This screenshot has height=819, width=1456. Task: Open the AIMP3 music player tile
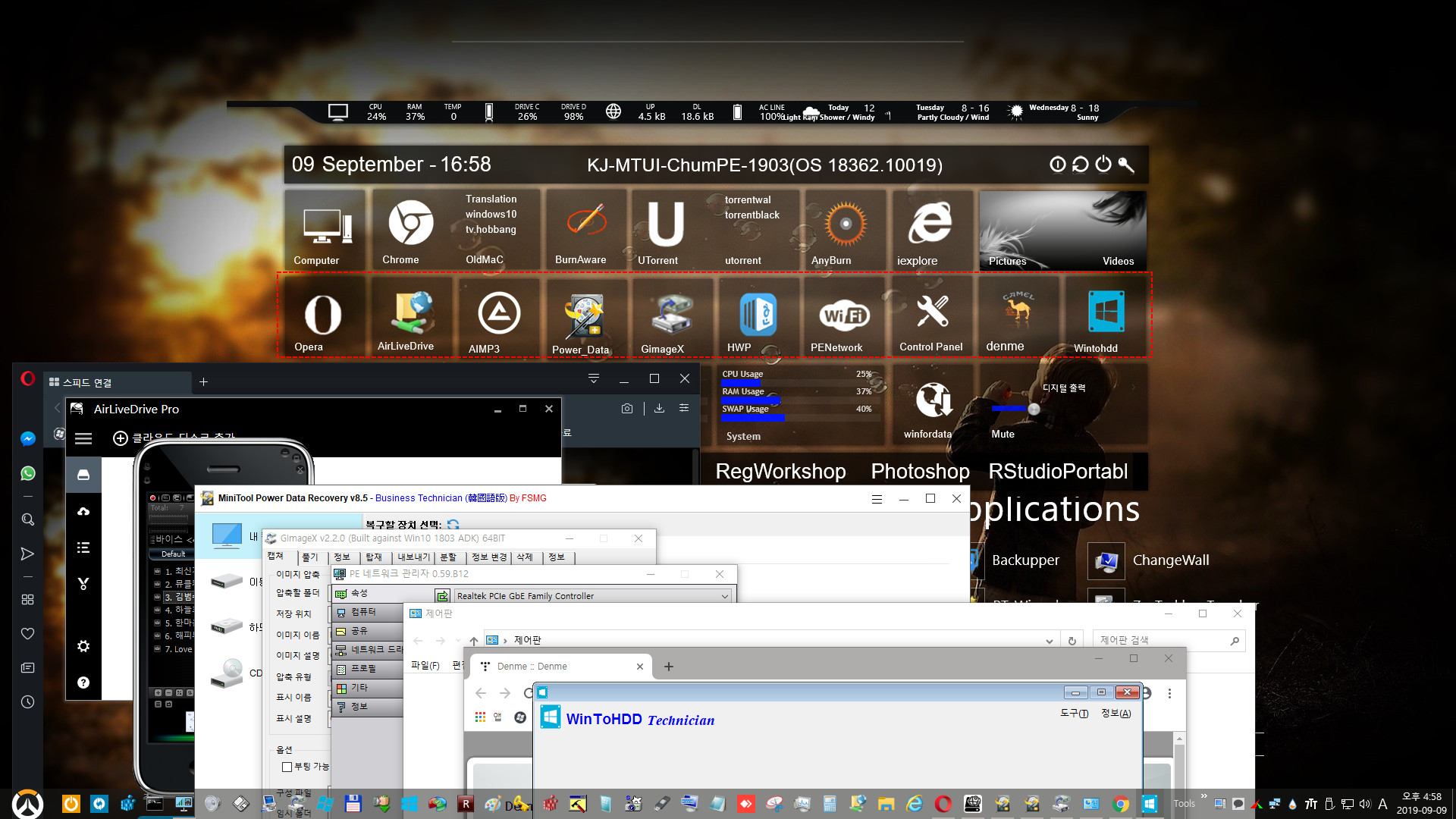[x=498, y=316]
